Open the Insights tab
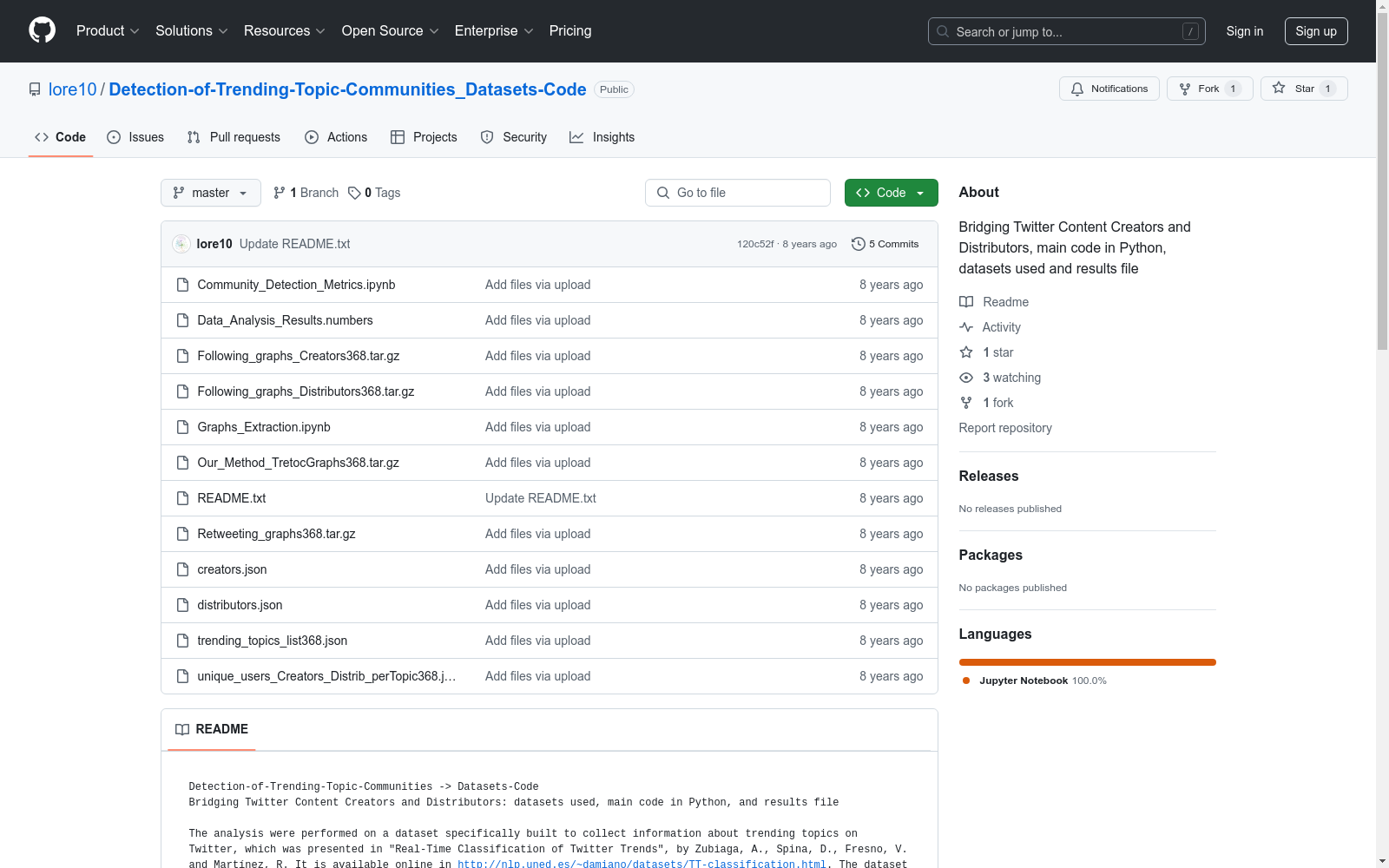Viewport: 1389px width, 868px height. [602, 137]
